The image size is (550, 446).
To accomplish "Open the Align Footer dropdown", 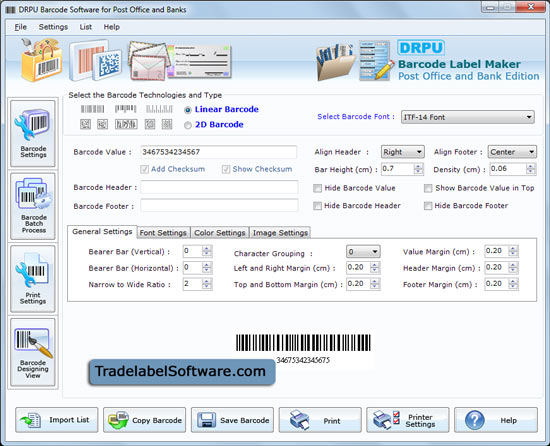I will click(512, 152).
